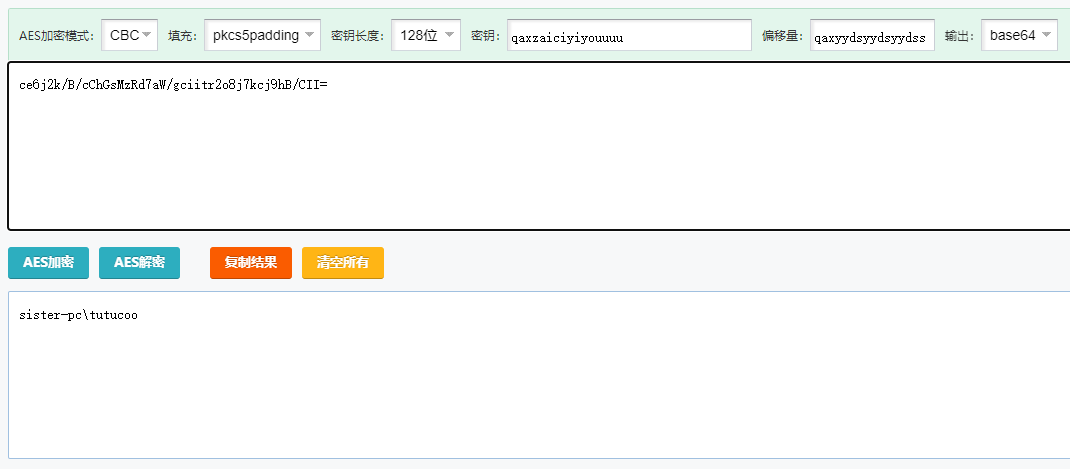
Task: Click inside the sister-pc\tutucoo result textarea
Action: pyautogui.click(x=539, y=375)
